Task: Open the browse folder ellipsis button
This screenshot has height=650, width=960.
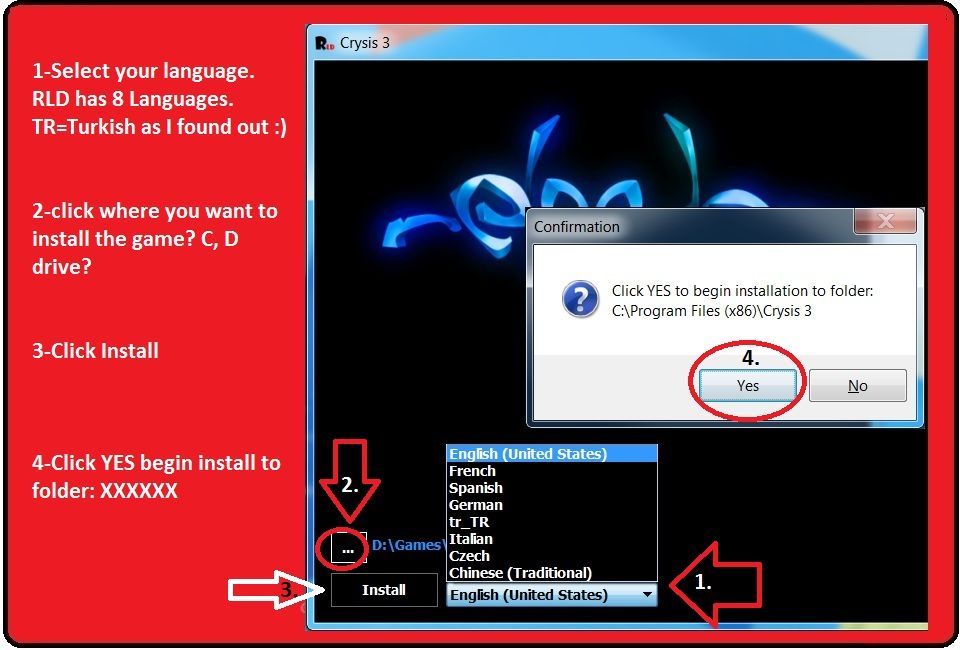Action: point(348,548)
